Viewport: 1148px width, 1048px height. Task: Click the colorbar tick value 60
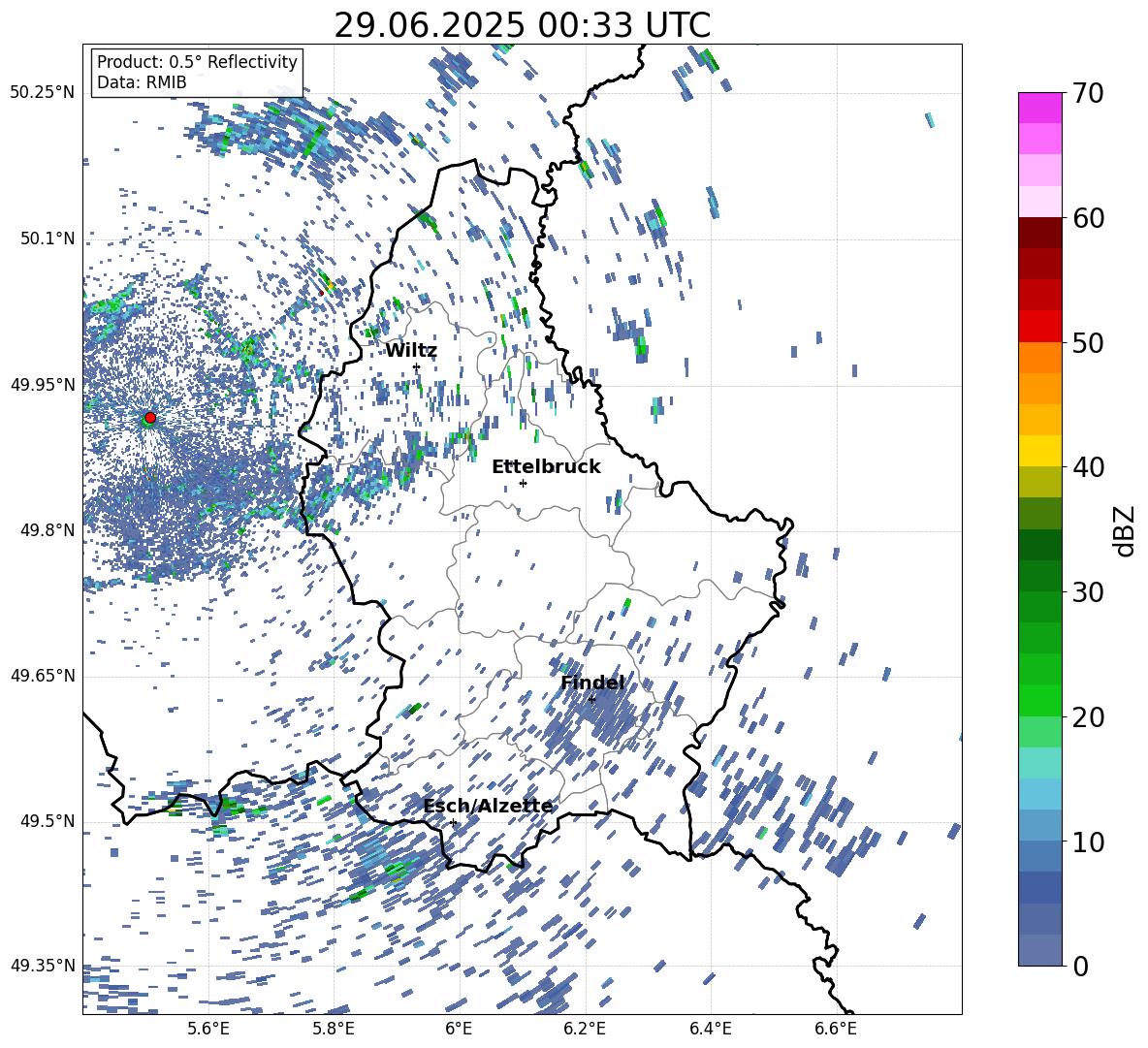pyautogui.click(x=1089, y=218)
